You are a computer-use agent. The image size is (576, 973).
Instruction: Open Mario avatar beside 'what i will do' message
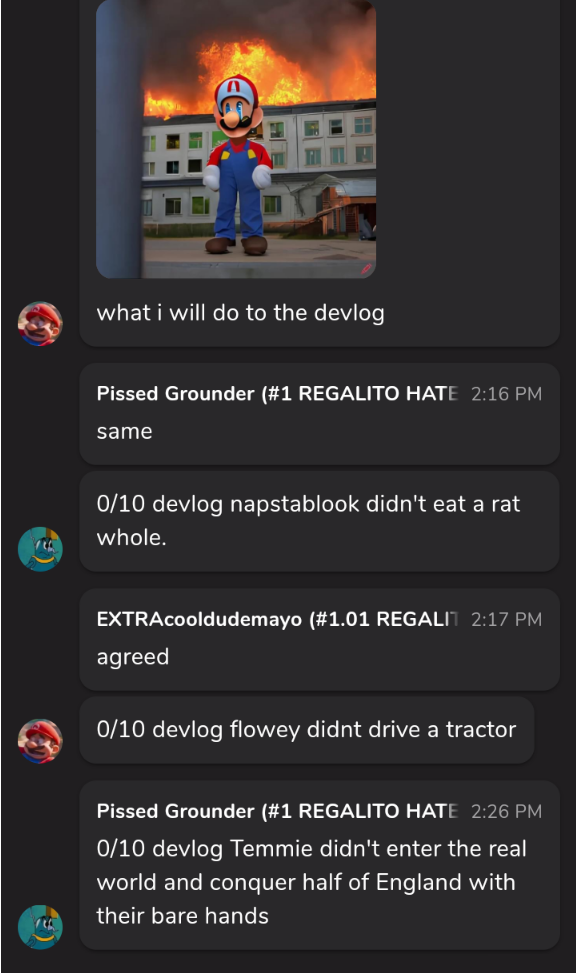(40, 323)
